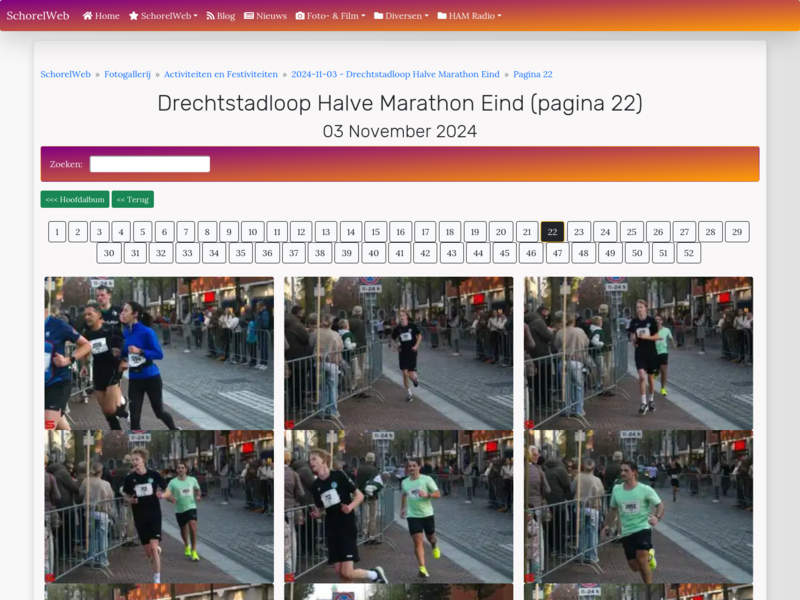Go to gallery page 30

coord(109,253)
